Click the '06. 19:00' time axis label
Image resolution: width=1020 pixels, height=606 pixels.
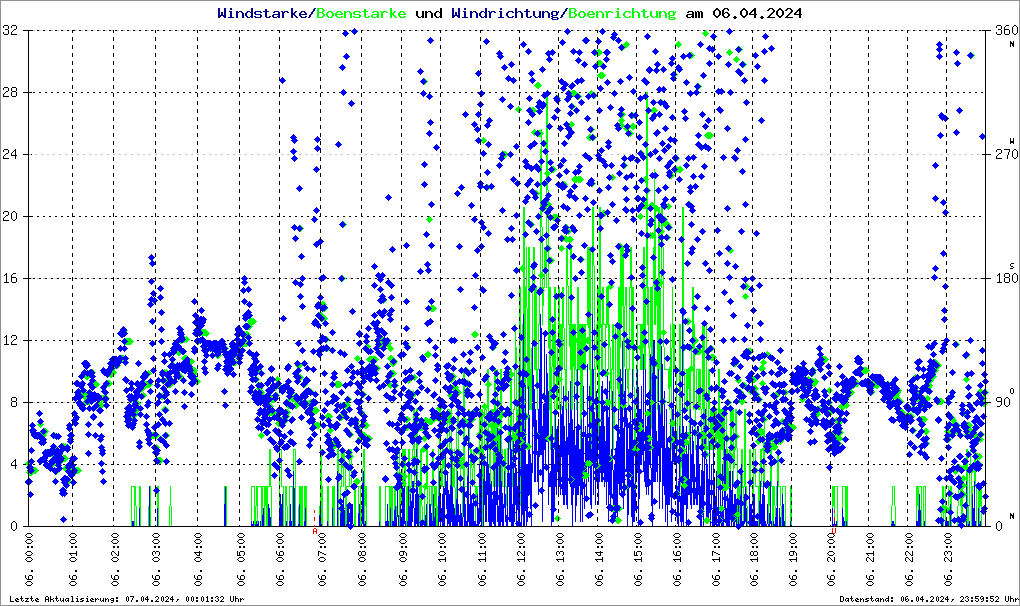click(793, 559)
